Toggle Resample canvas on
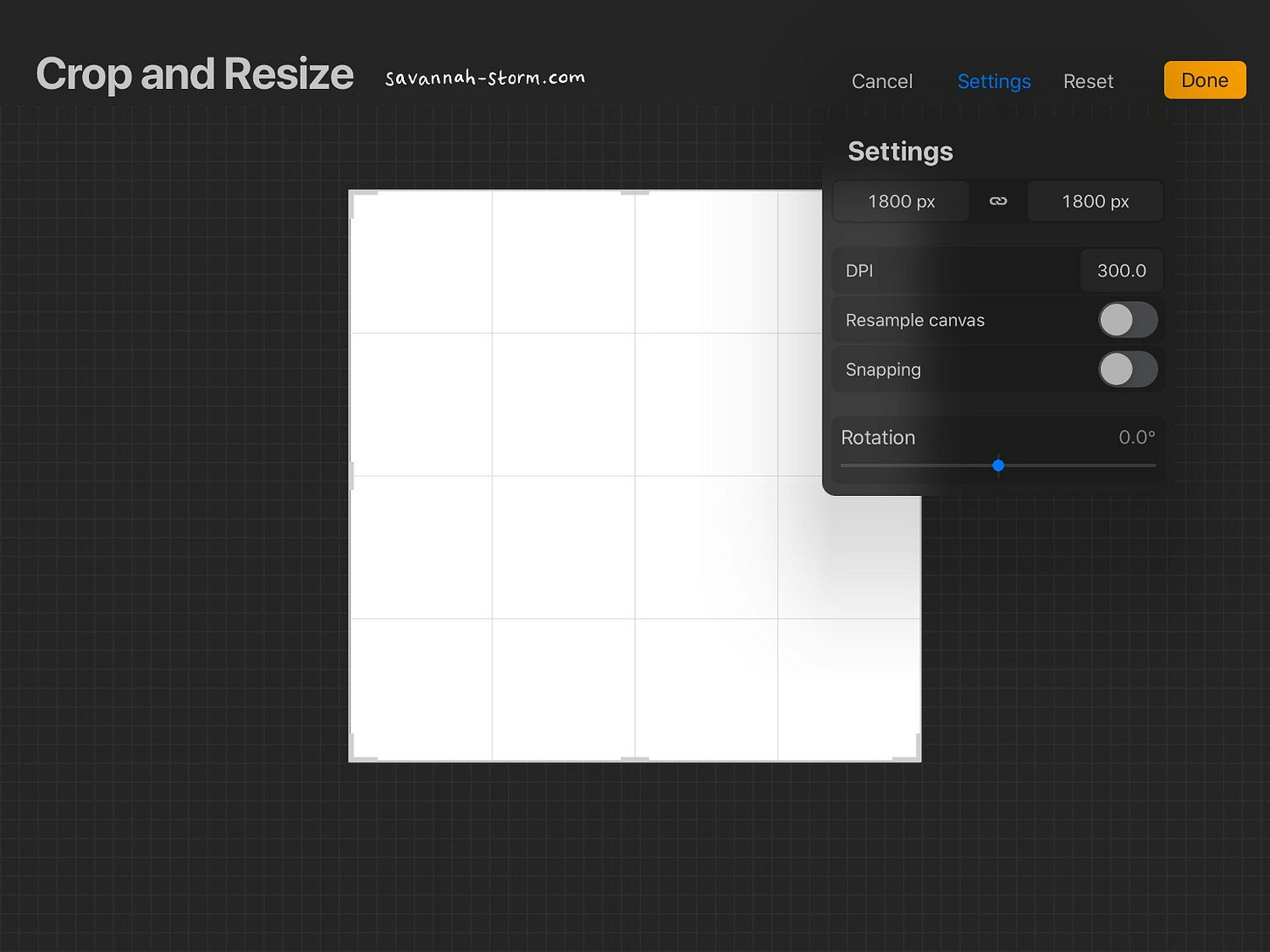 click(x=1128, y=320)
